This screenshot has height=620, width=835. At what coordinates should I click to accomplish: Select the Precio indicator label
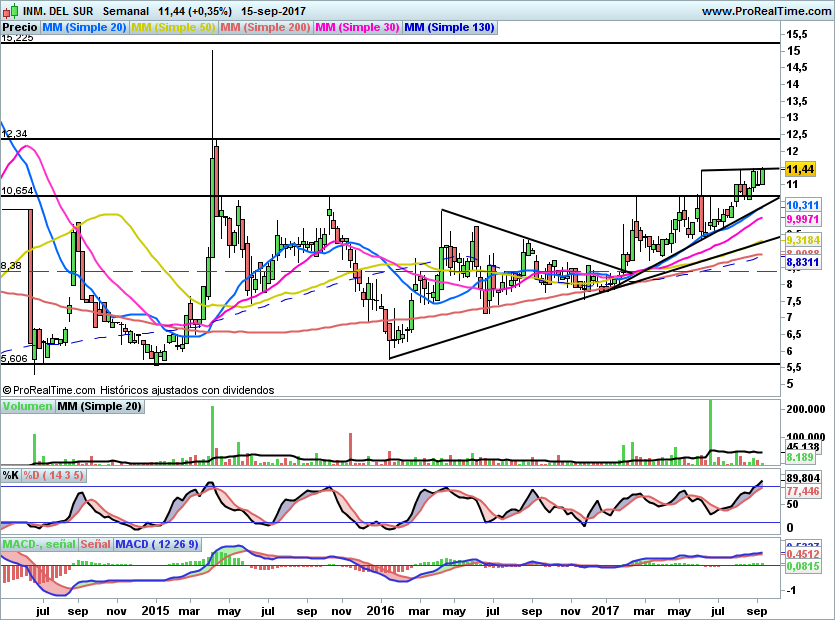click(x=20, y=28)
